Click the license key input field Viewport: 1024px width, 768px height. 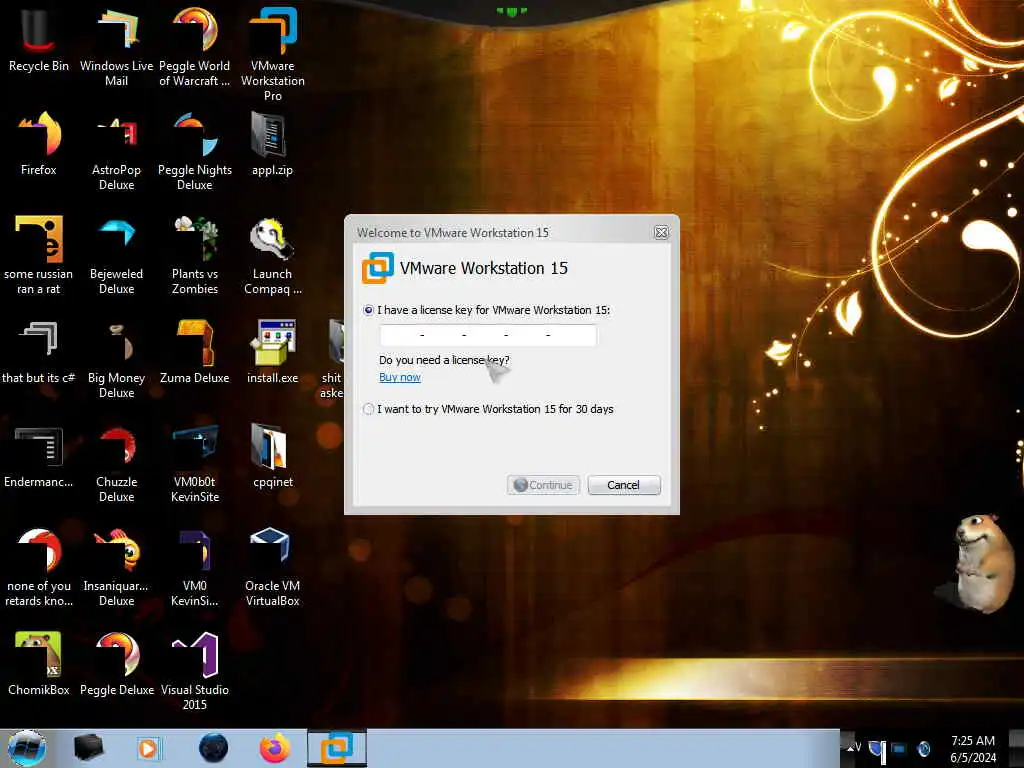488,335
